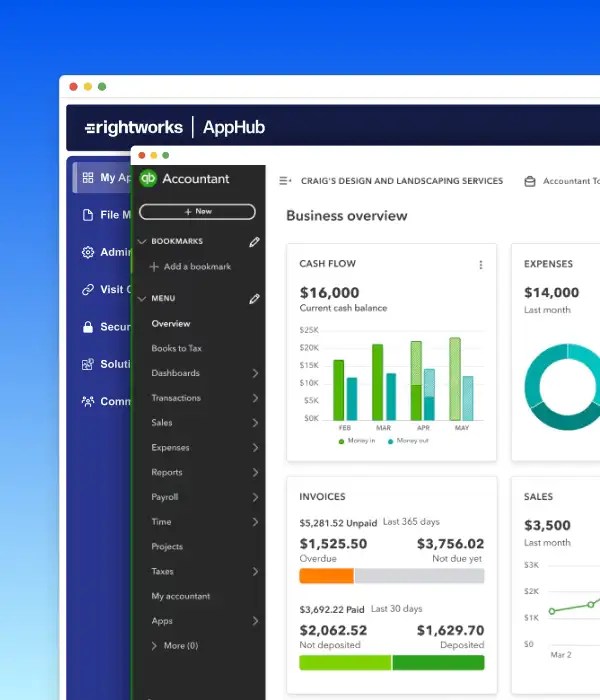Open the Dashboards menu item

(x=175, y=373)
